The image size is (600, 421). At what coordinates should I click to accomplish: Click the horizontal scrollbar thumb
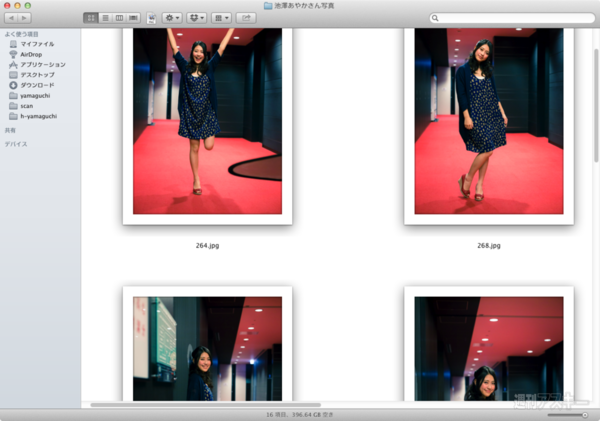(x=205, y=405)
